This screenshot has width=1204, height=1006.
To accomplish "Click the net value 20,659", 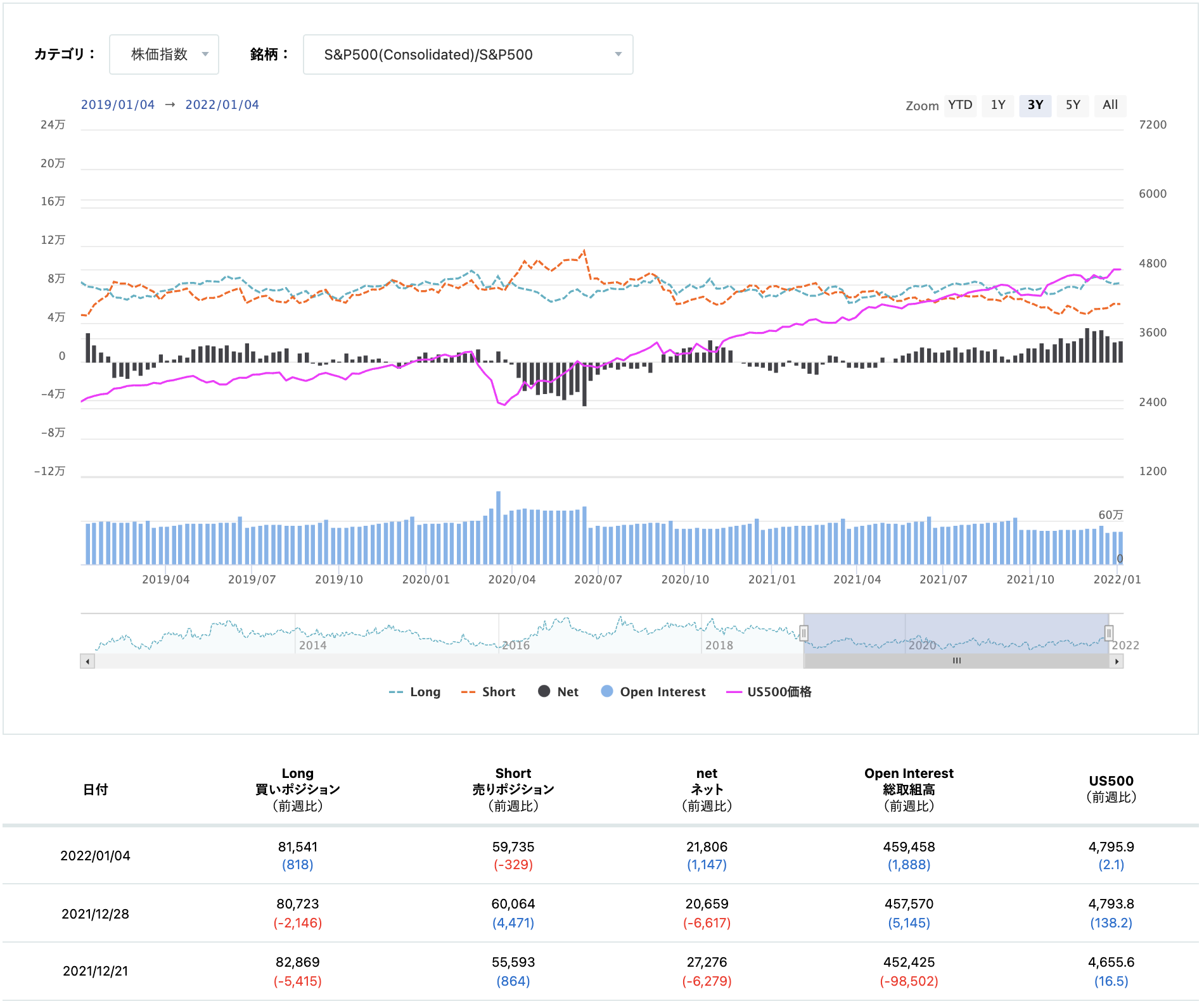I will 707,904.
